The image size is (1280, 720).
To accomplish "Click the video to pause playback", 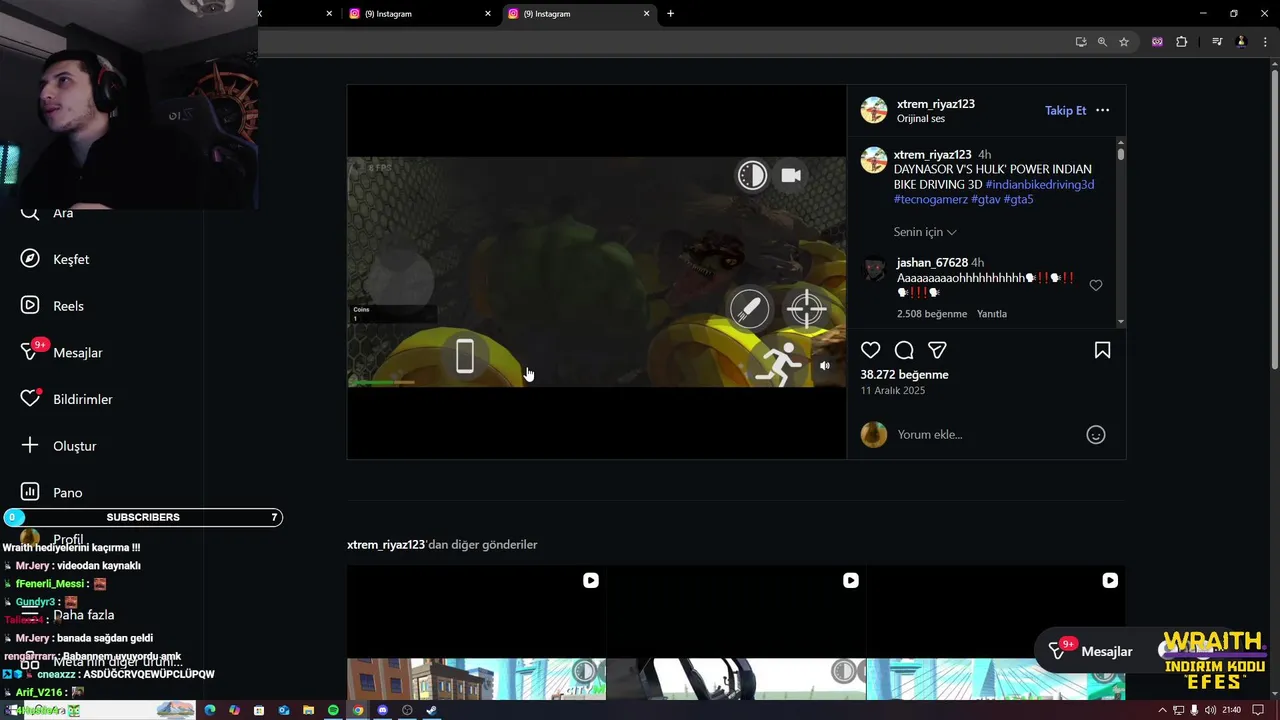I will point(597,271).
